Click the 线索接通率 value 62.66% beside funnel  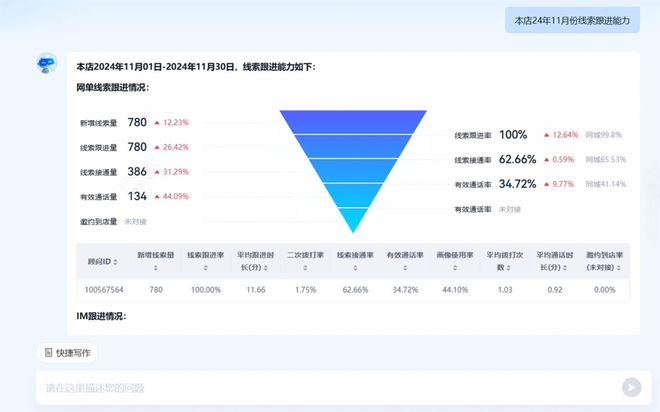pos(517,159)
